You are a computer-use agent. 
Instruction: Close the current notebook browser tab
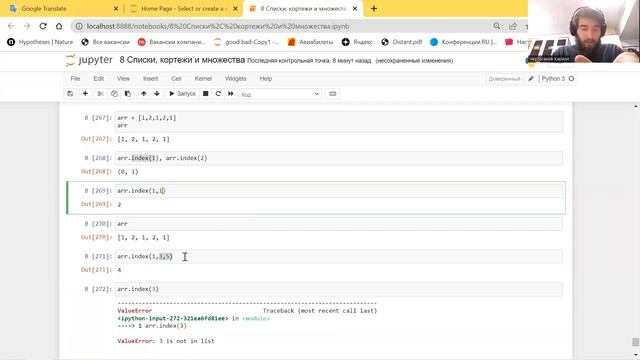coord(355,9)
